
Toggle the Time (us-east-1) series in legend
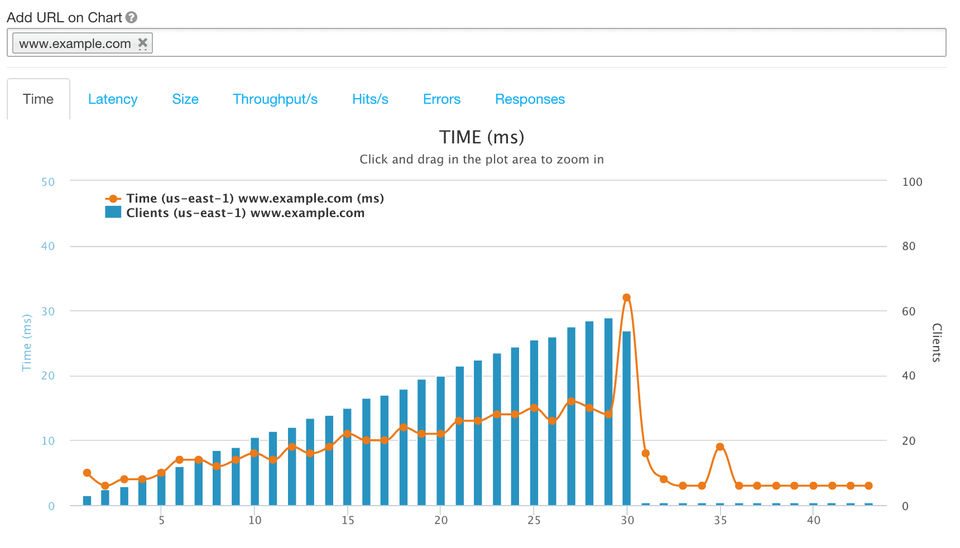tap(255, 198)
